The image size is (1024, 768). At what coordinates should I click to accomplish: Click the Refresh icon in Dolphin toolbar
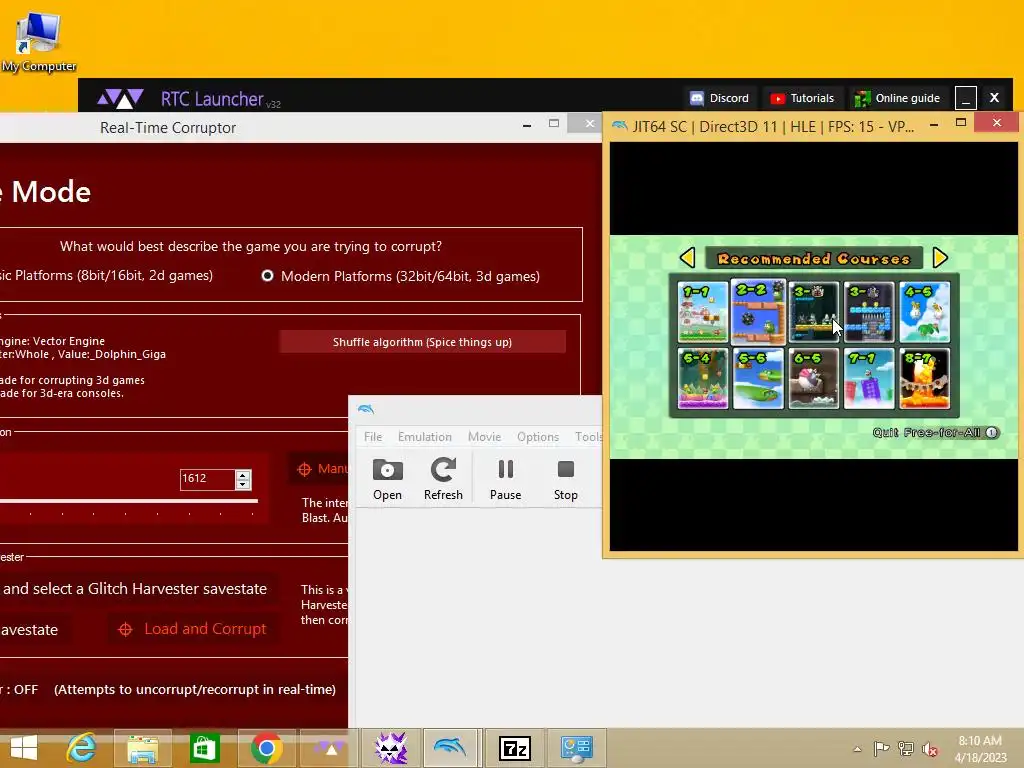click(x=443, y=479)
